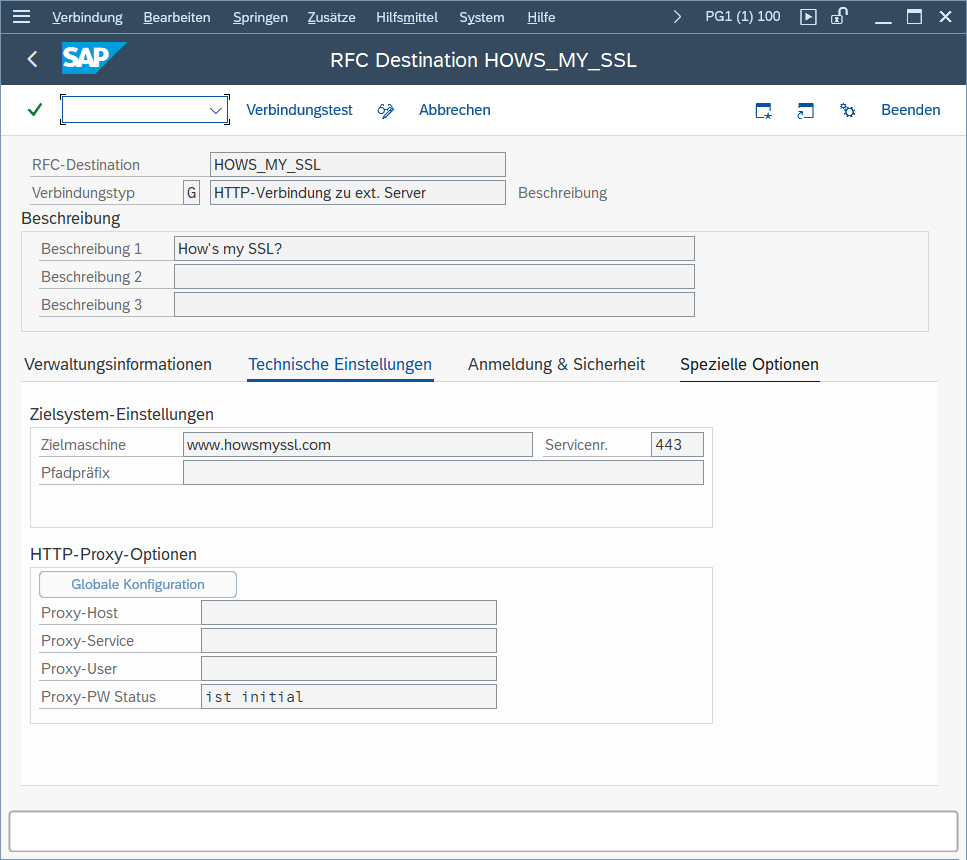Click the play button icon in title bar
The width and height of the screenshot is (967, 860).
click(x=809, y=17)
